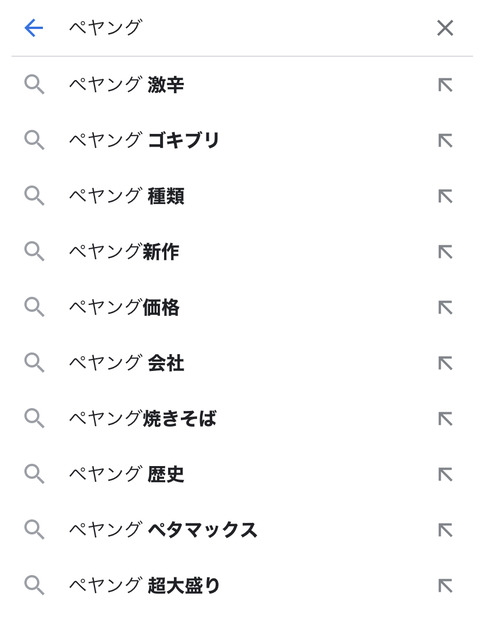This screenshot has width=480, height=622.
Task: Fill query arrow for ペヤング 種類
Action: click(x=445, y=196)
